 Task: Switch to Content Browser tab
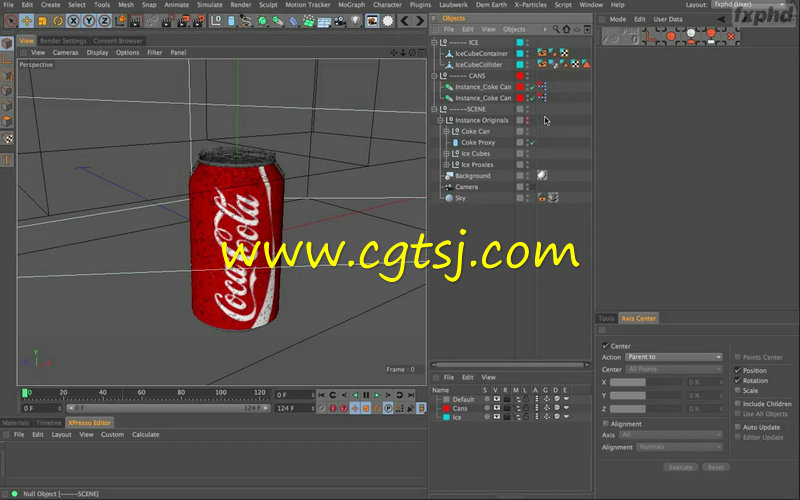pos(117,41)
